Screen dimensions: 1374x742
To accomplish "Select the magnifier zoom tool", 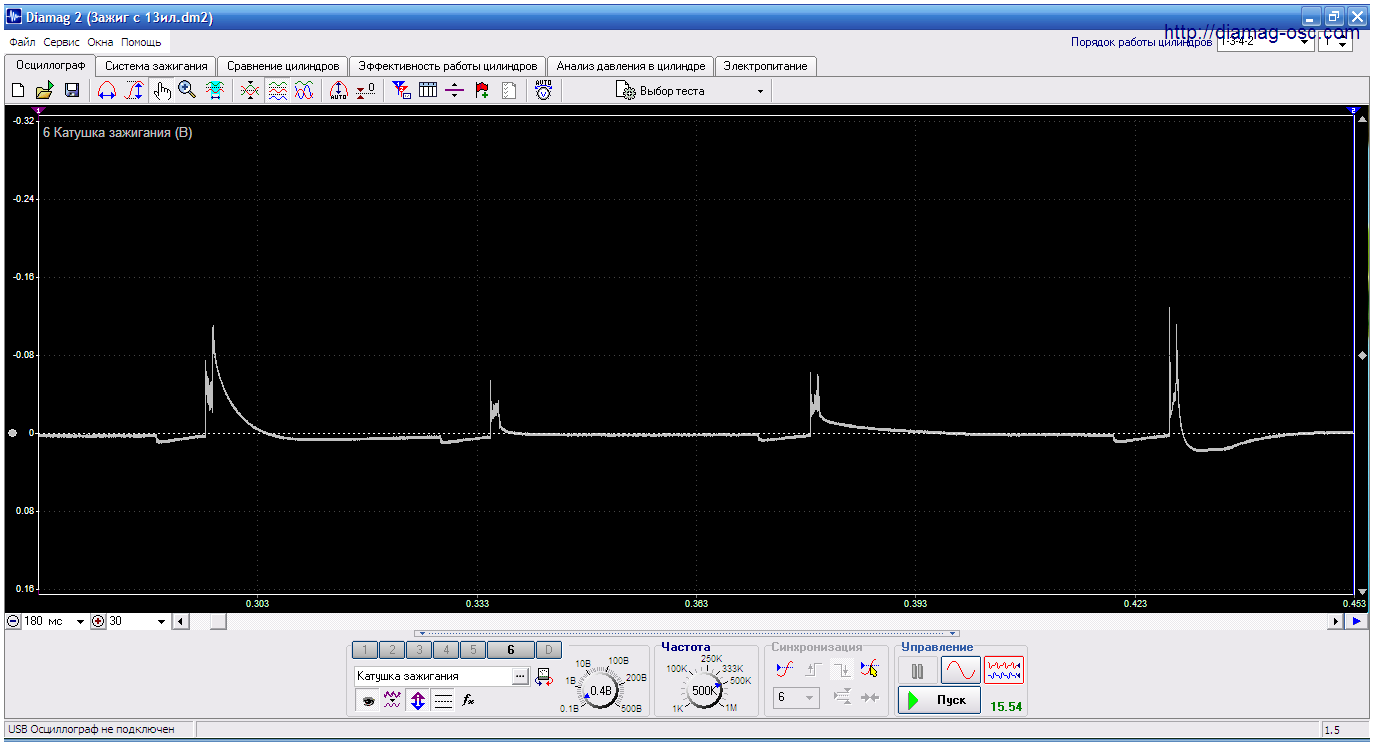I will click(187, 90).
